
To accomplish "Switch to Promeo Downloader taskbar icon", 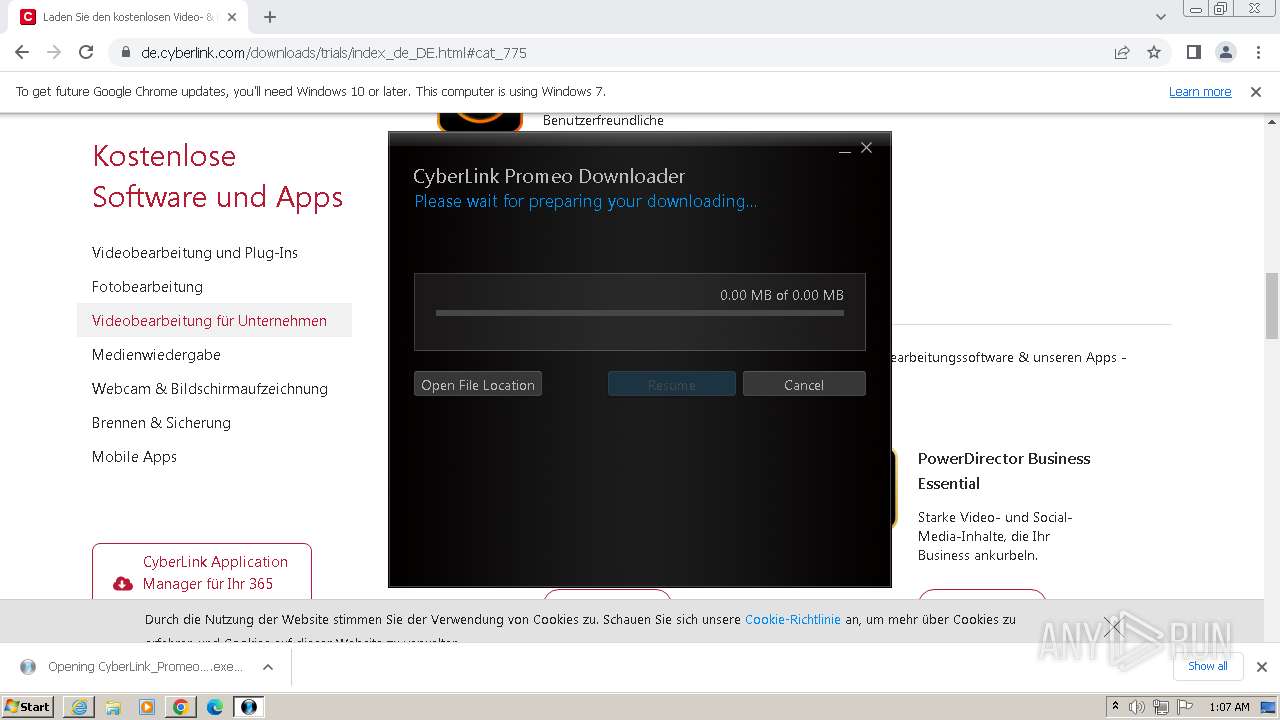I will [249, 707].
